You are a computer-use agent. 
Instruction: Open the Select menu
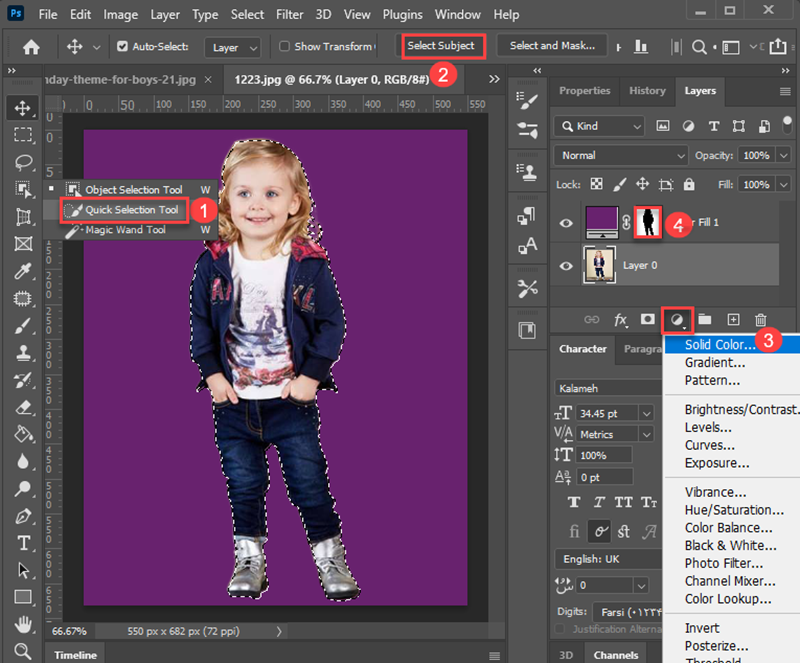click(x=247, y=14)
